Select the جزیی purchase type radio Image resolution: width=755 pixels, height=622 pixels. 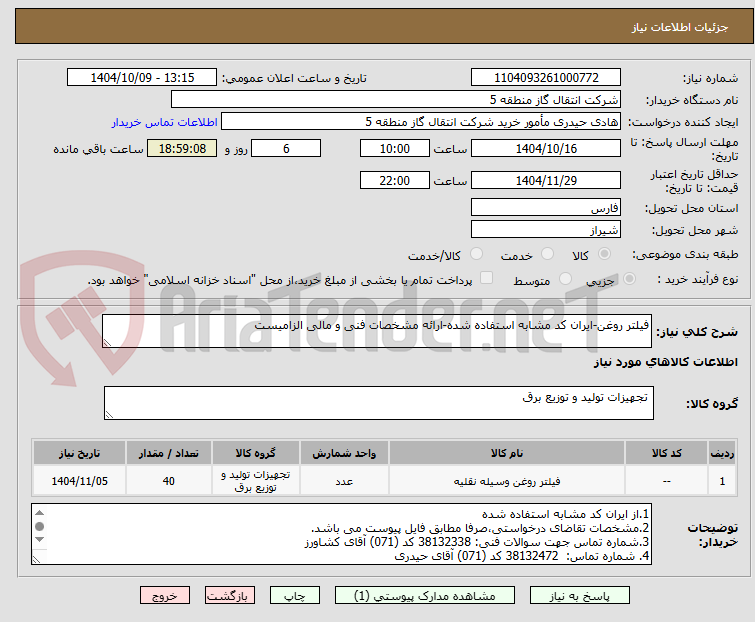click(x=629, y=279)
